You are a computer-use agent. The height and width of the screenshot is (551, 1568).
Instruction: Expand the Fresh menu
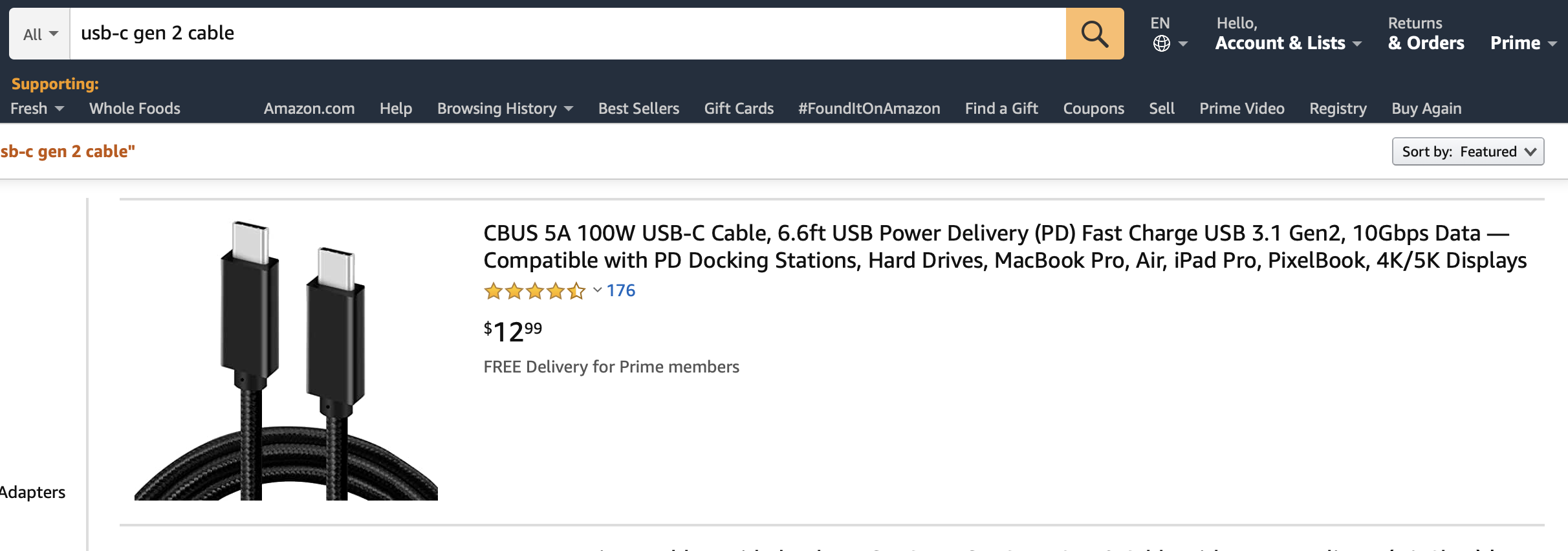tap(36, 108)
